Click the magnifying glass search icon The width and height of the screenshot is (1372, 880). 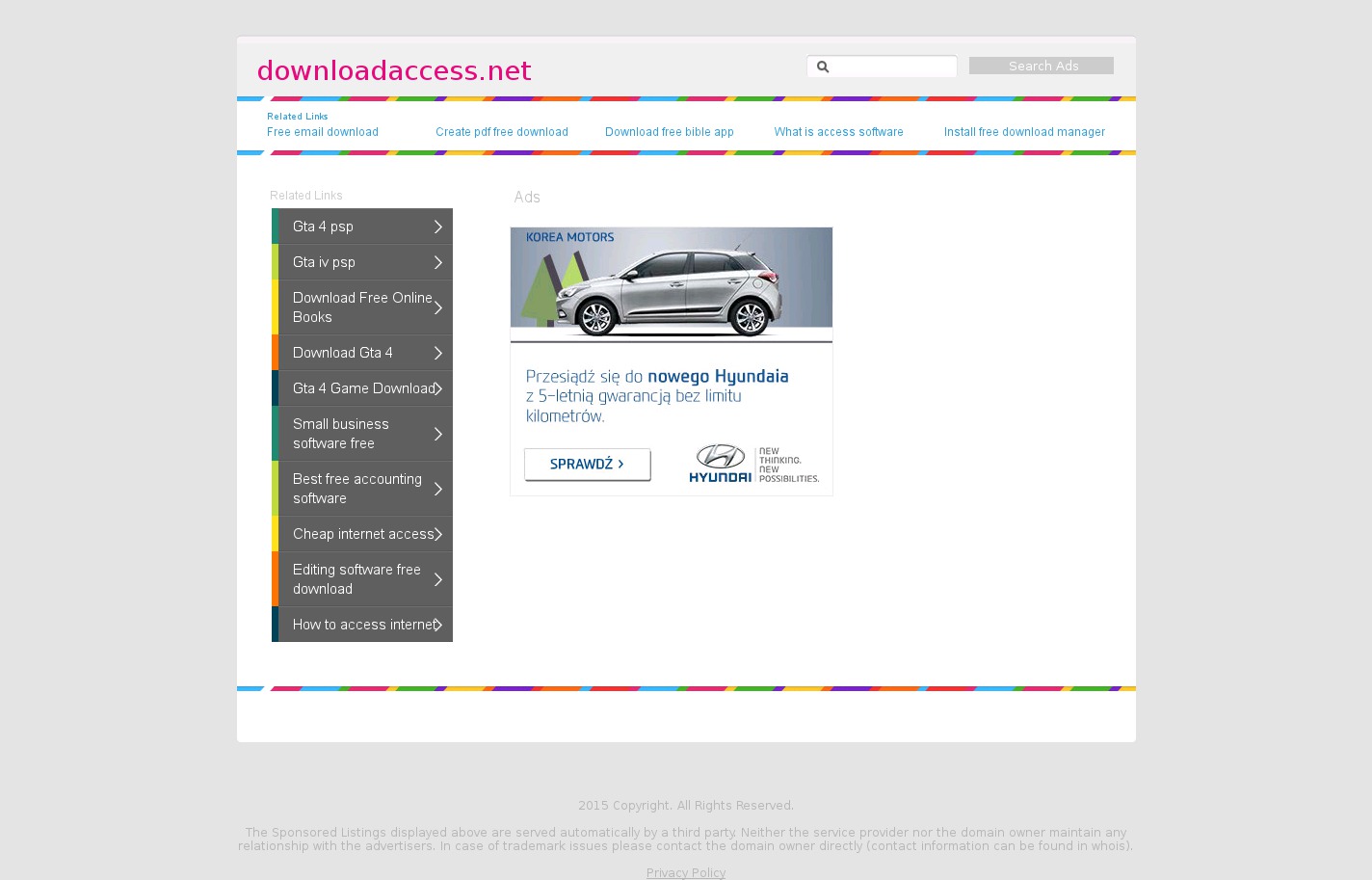pos(822,67)
